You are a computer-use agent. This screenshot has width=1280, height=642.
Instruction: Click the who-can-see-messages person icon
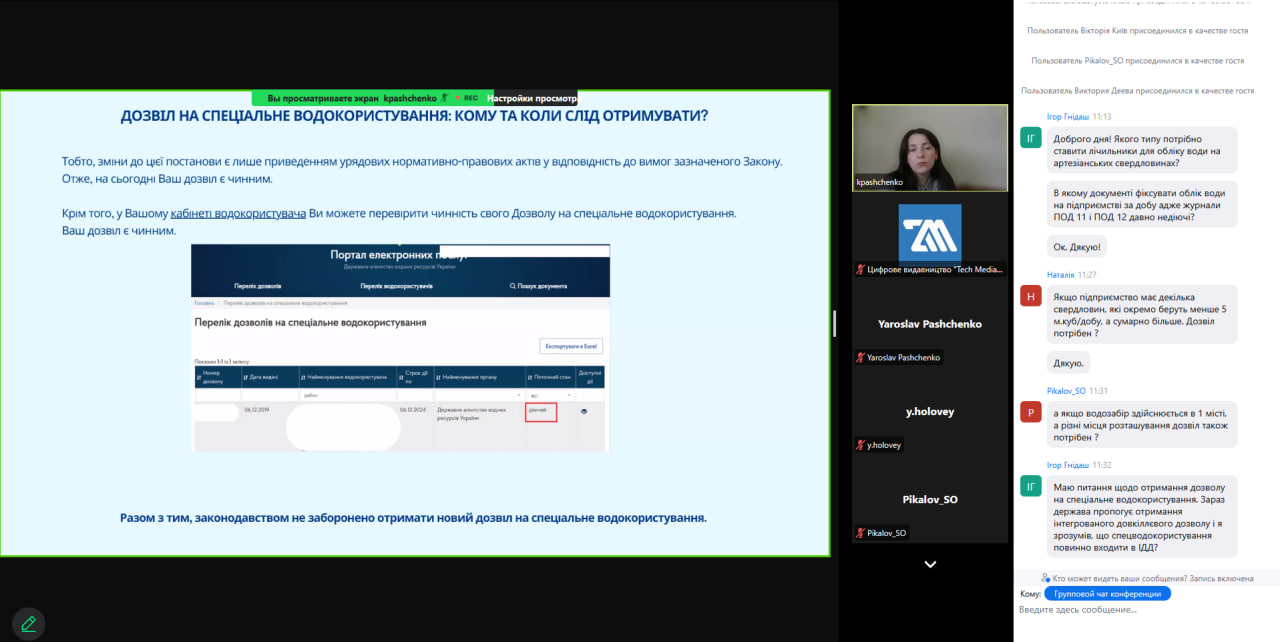(x=1045, y=578)
